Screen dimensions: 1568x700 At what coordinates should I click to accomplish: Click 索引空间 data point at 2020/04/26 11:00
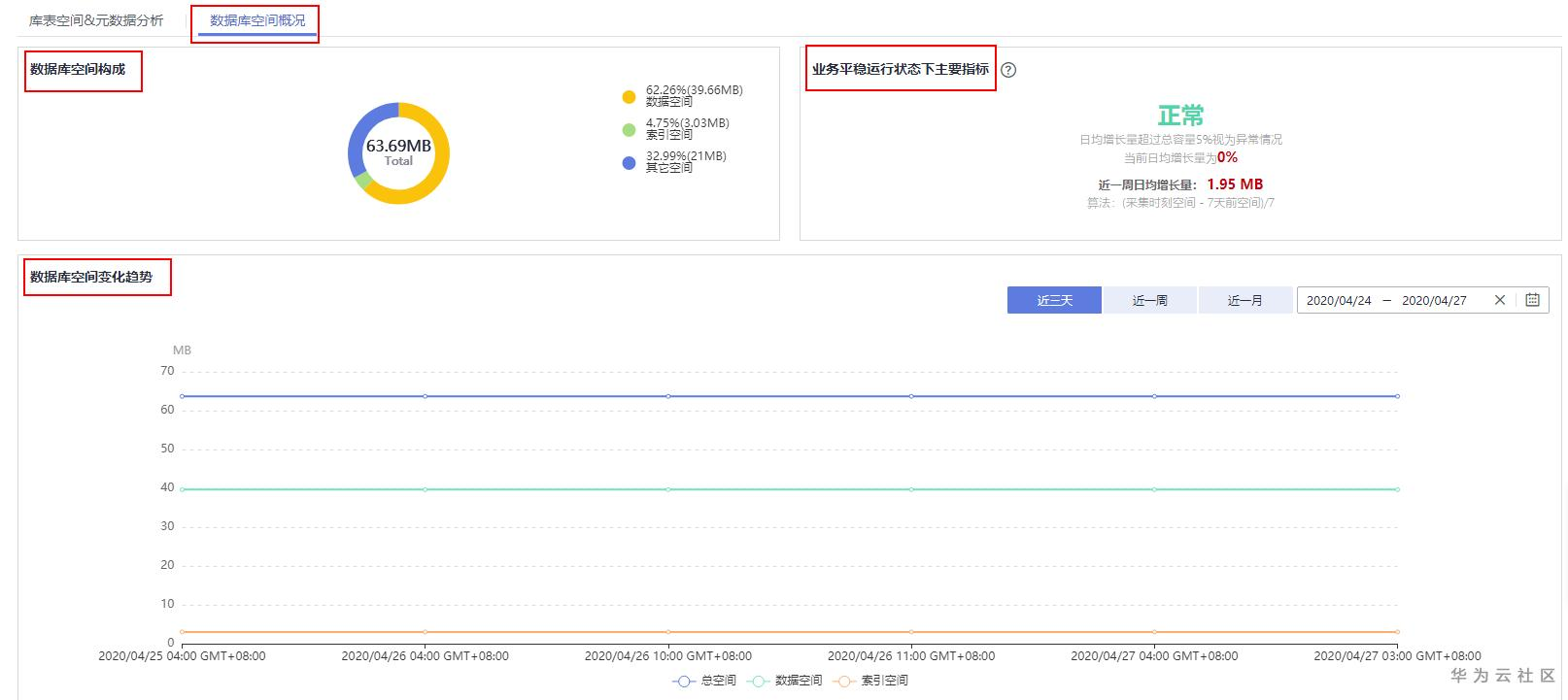[911, 632]
